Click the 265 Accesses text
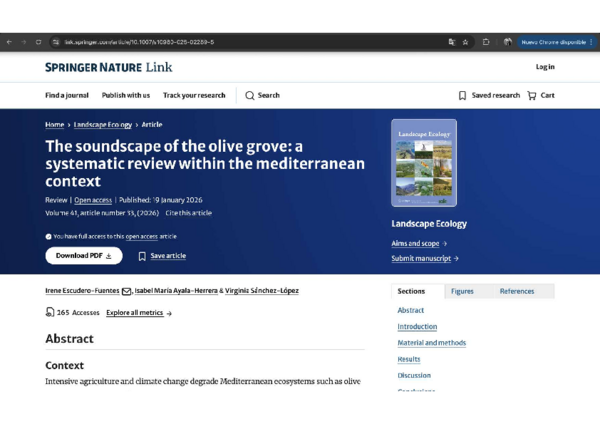 pyautogui.click(x=78, y=313)
